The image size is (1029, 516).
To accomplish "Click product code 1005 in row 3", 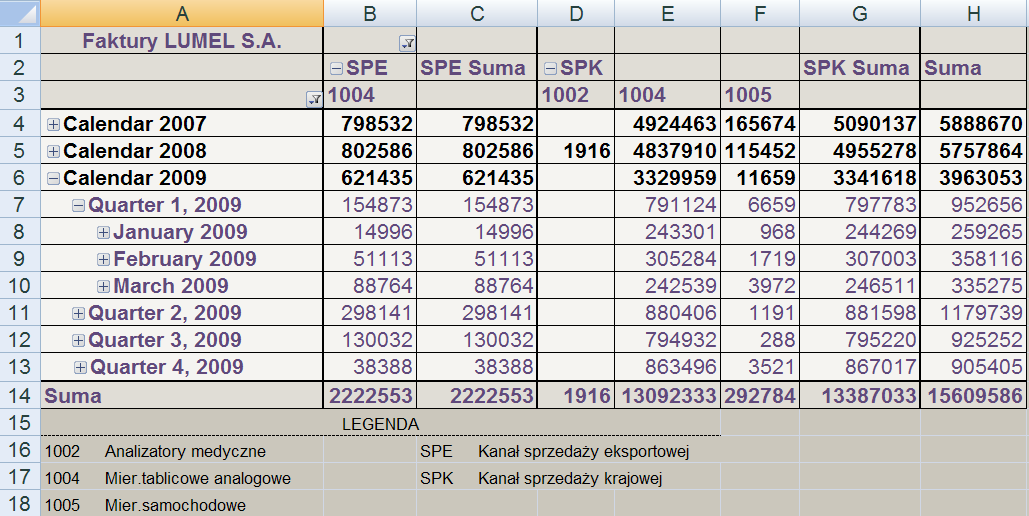I will tap(759, 95).
